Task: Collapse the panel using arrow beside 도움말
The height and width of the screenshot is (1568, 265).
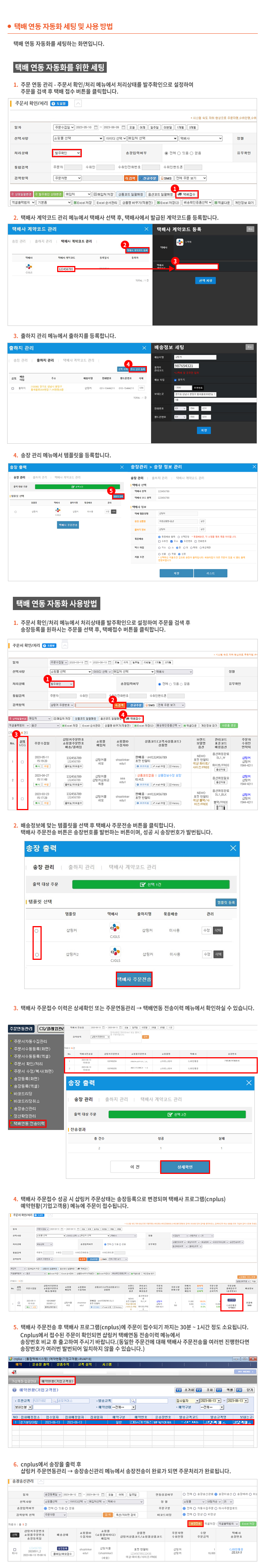Action: pos(78,103)
